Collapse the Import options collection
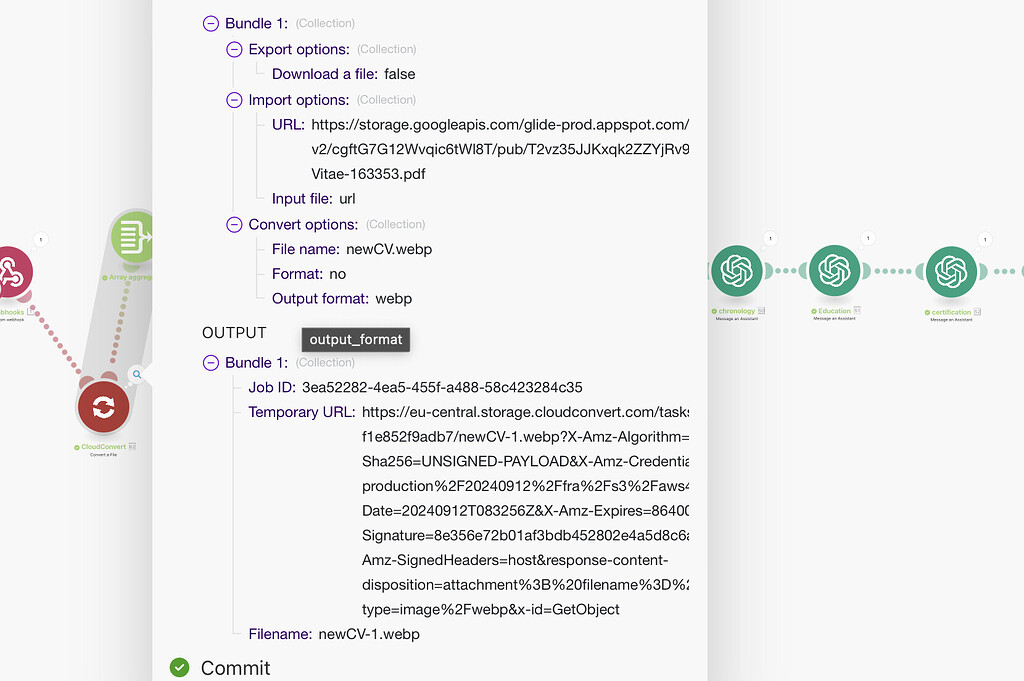 click(234, 99)
